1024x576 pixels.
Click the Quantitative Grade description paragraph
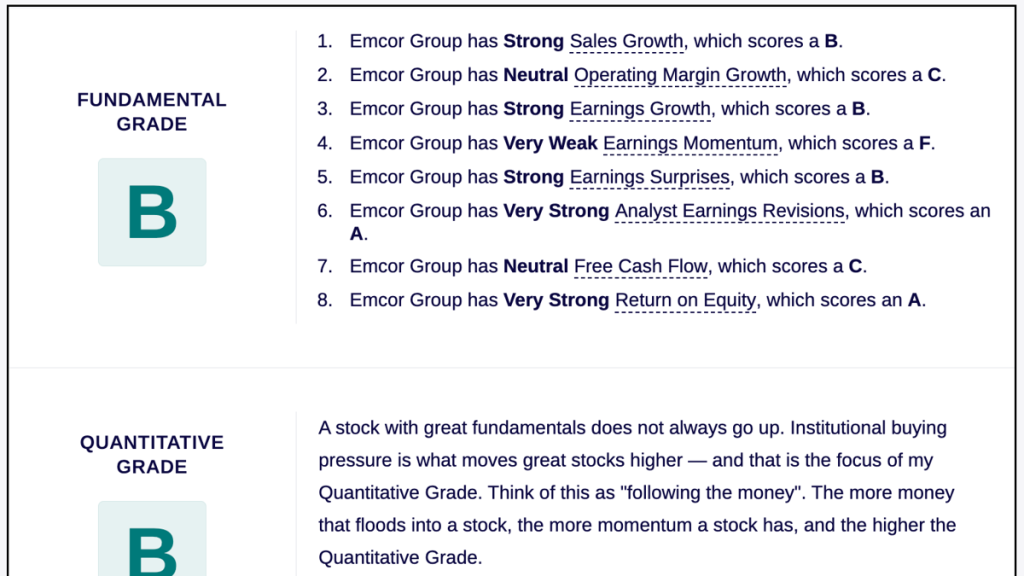pos(637,492)
